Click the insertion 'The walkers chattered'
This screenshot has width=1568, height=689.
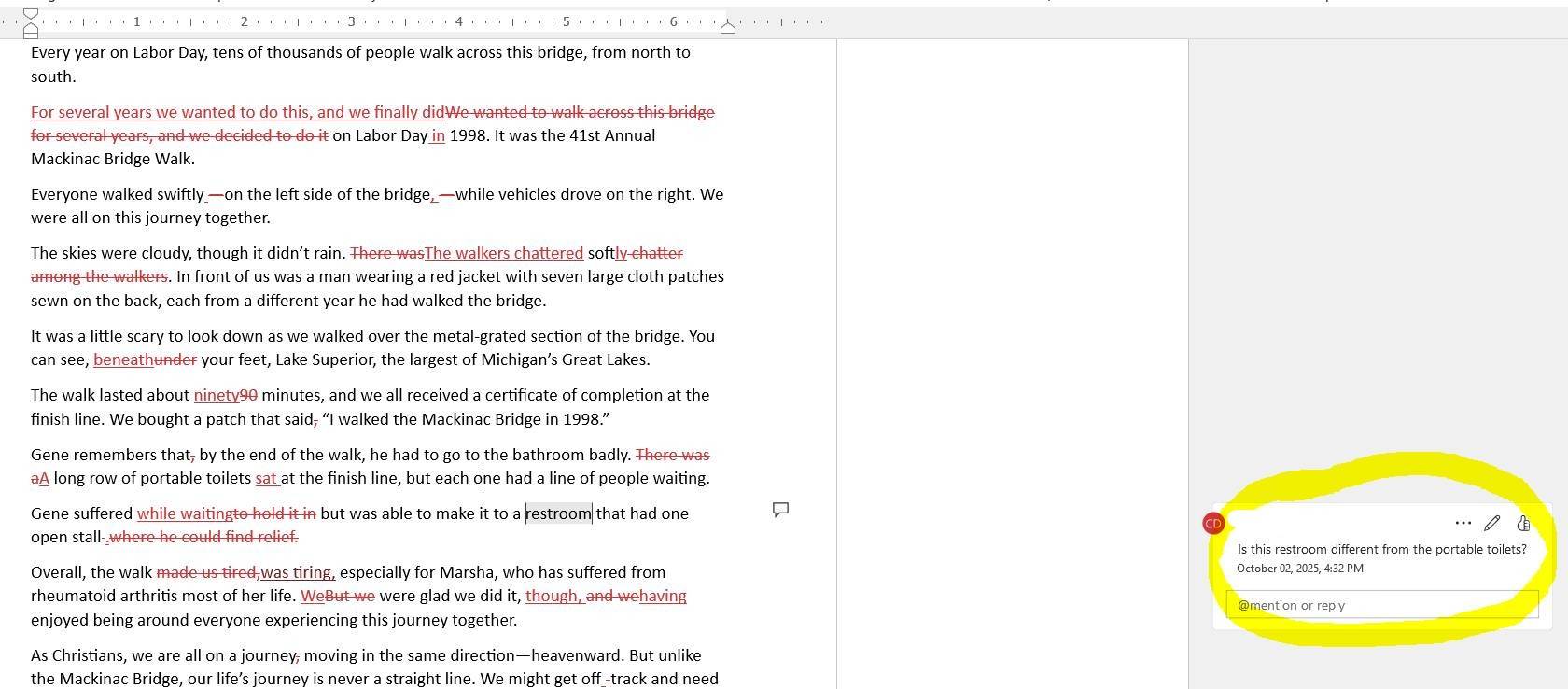pyautogui.click(x=504, y=254)
